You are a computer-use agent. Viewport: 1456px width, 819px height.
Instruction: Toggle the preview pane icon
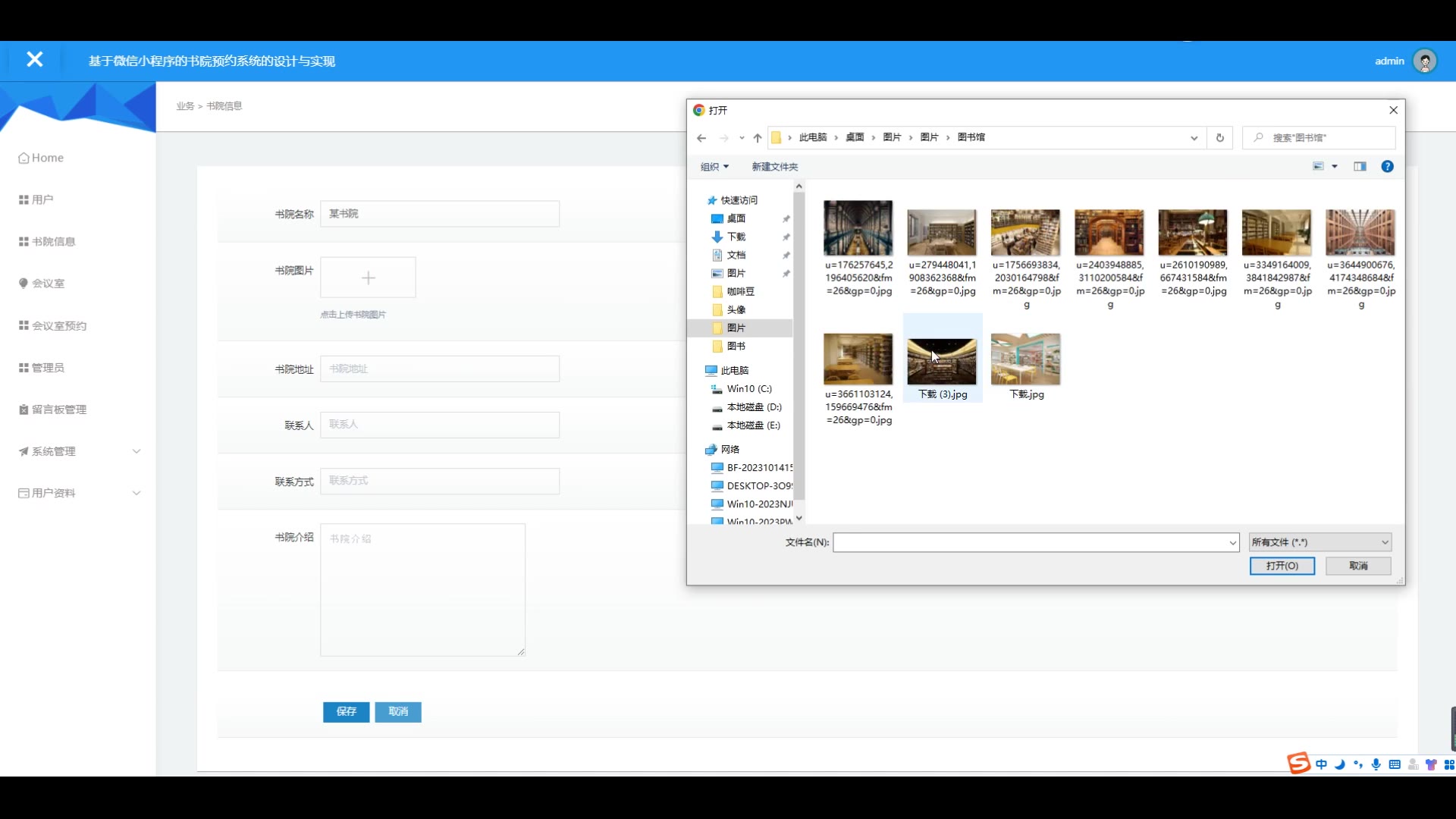tap(1360, 167)
